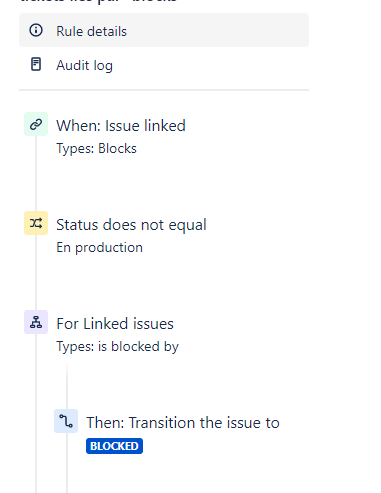Image resolution: width=381 pixels, height=493 pixels.
Task: Click the blue BLOCKED status lozenge
Action: 114,446
